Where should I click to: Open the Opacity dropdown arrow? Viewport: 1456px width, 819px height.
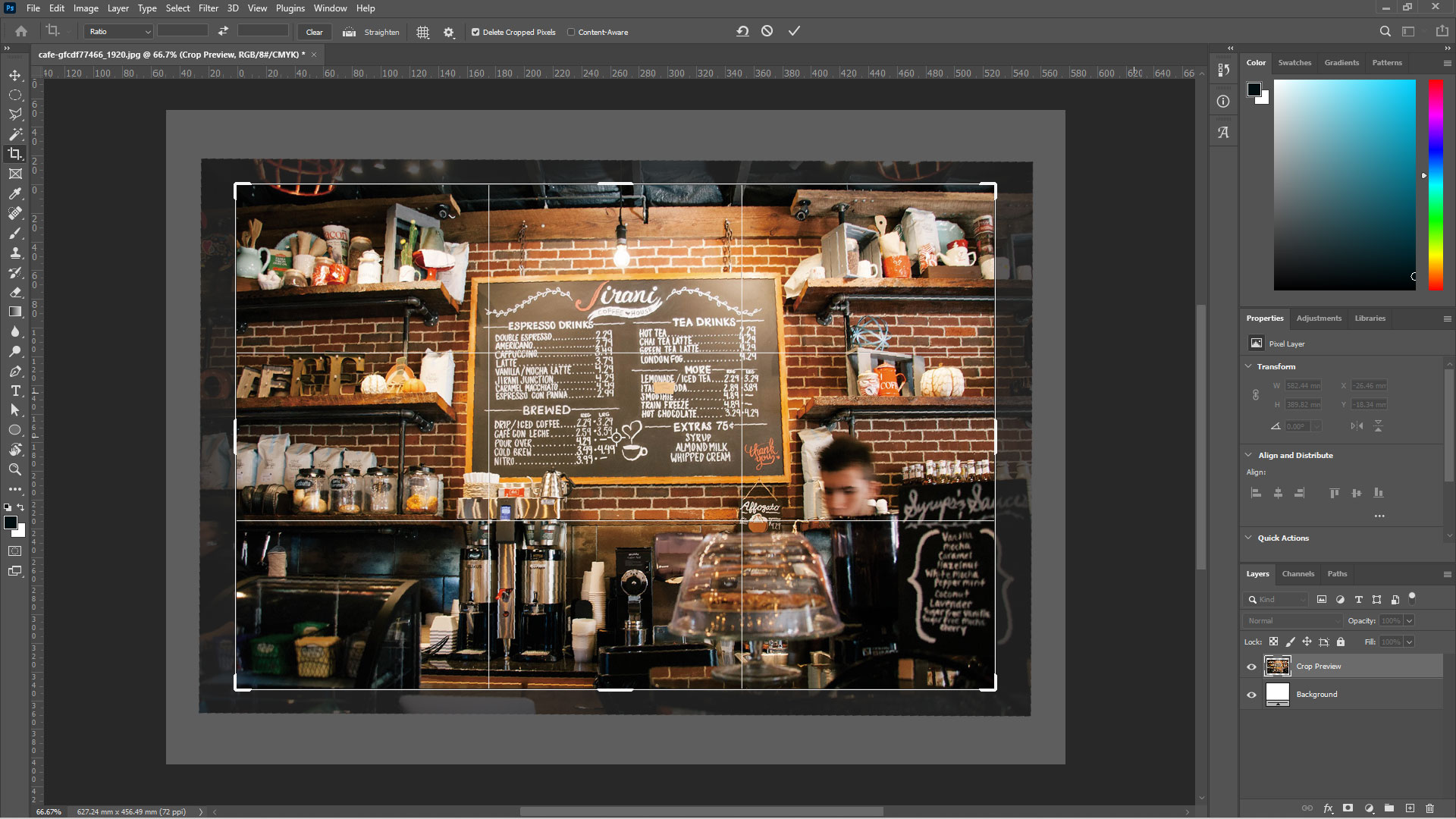[x=1410, y=620]
